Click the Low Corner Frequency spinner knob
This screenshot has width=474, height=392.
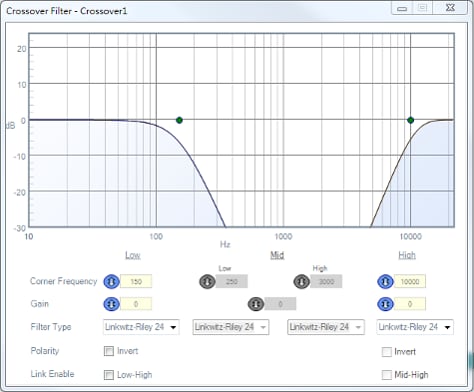coord(111,281)
